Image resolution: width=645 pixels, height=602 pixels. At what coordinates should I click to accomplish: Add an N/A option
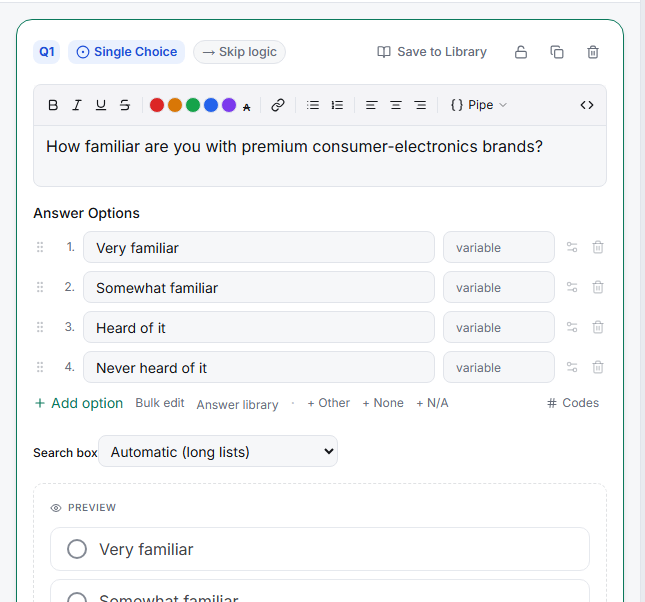[432, 403]
